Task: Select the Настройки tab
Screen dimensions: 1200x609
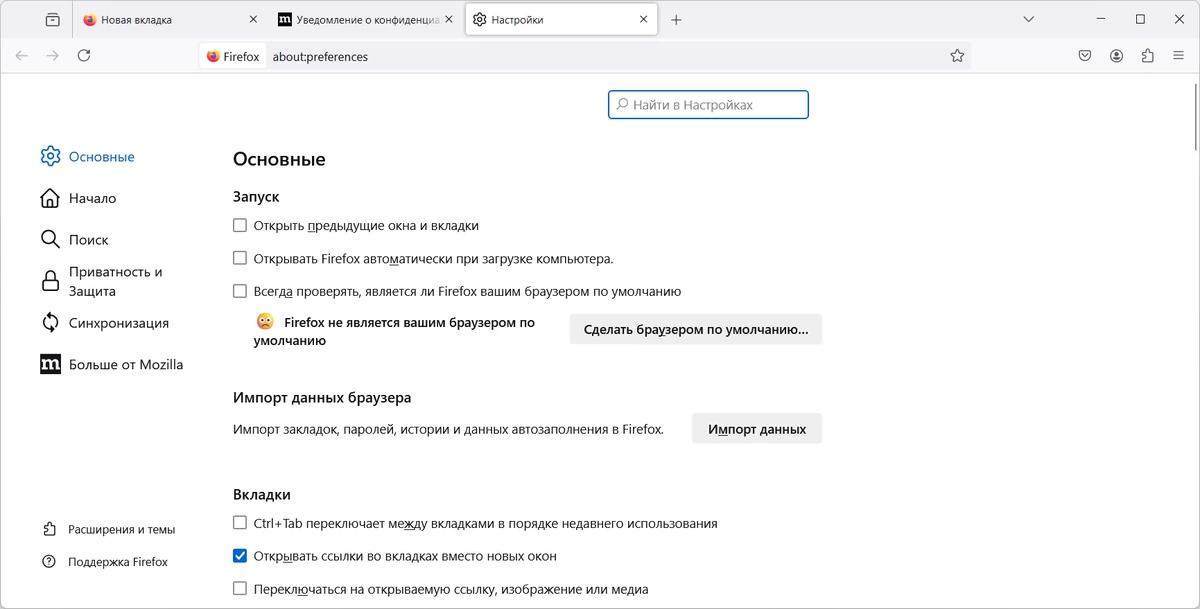Action: click(x=561, y=20)
